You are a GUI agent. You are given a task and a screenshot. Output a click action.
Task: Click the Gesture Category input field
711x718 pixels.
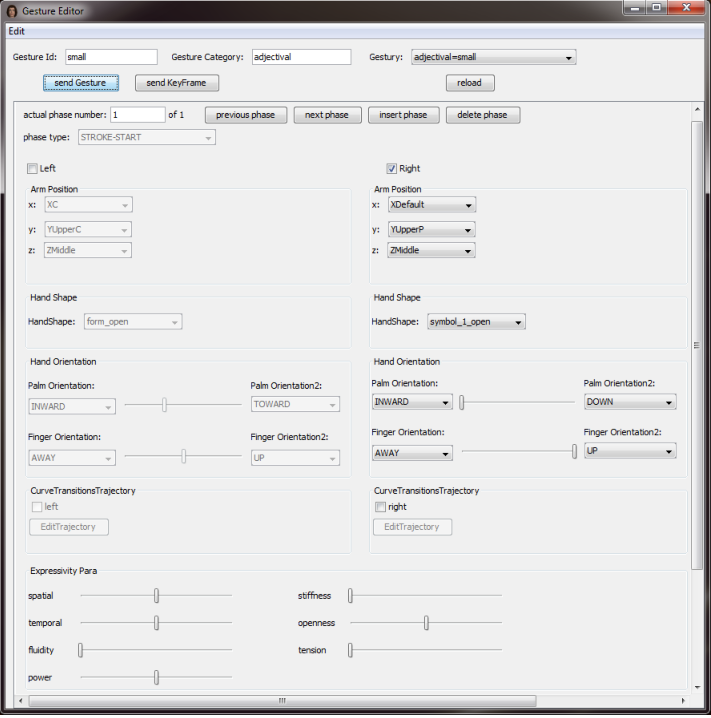[301, 57]
